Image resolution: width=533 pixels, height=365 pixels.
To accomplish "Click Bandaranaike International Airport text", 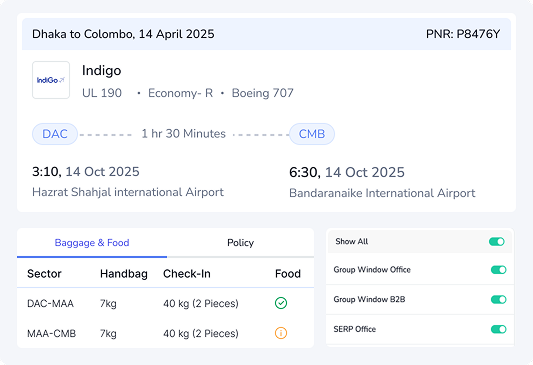I will (x=382, y=193).
